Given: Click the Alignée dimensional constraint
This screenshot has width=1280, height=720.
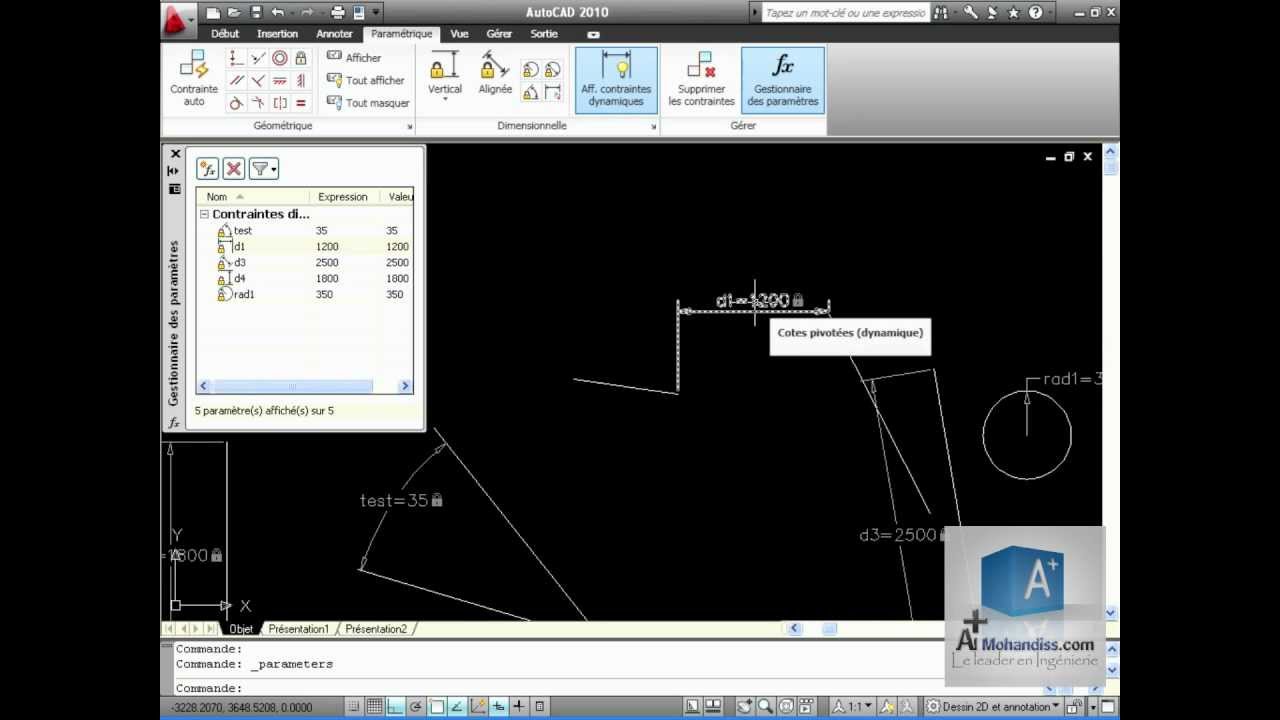Looking at the screenshot, I should coord(495,73).
